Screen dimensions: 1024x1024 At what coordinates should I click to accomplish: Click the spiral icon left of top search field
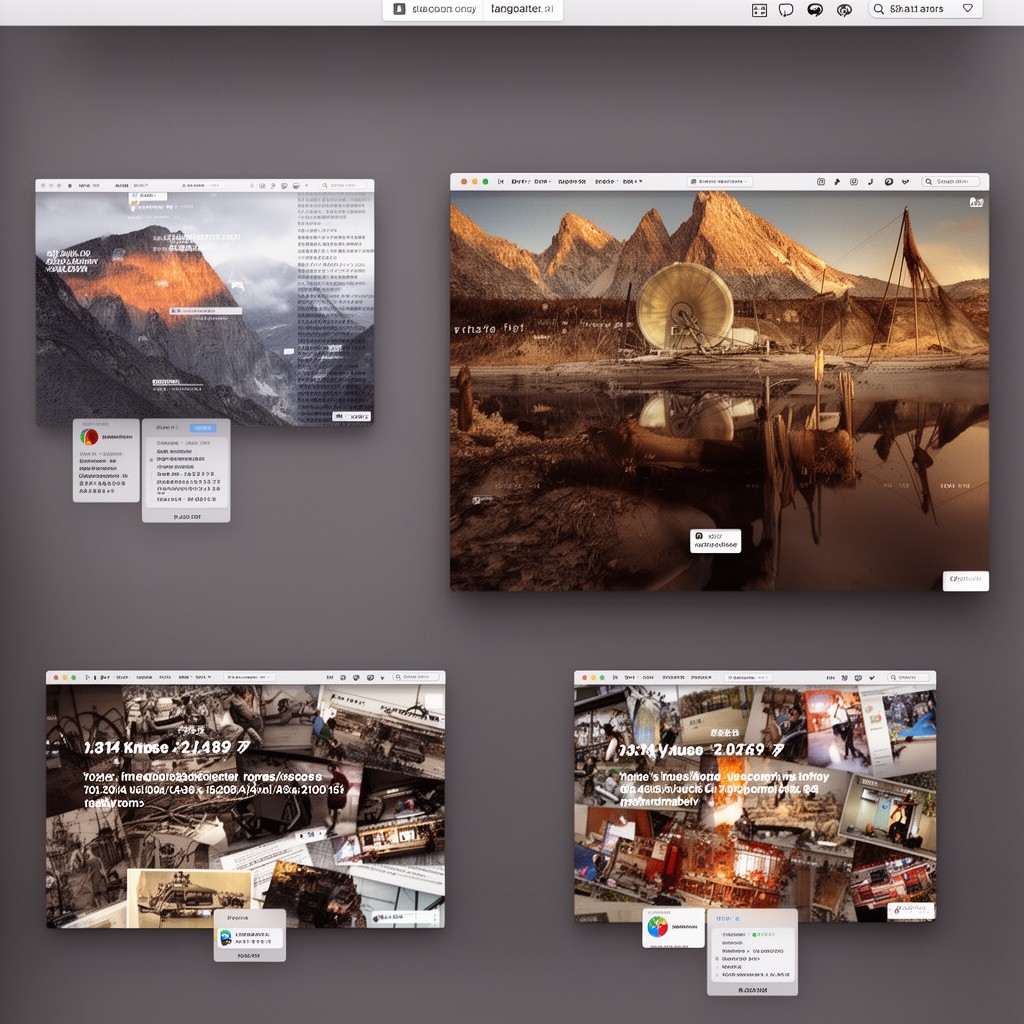[844, 10]
